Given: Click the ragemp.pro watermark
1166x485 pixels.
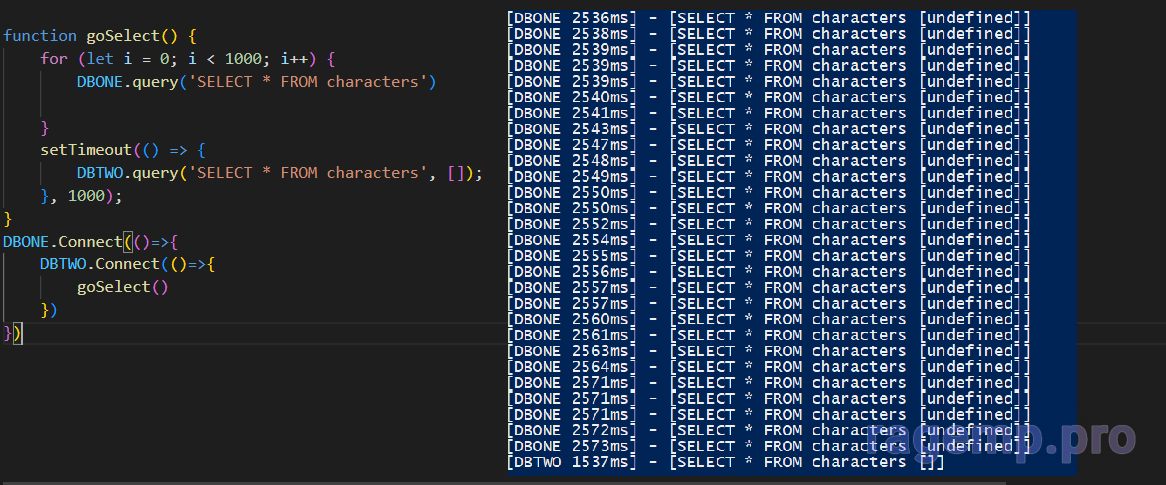Looking at the screenshot, I should [x=1000, y=439].
